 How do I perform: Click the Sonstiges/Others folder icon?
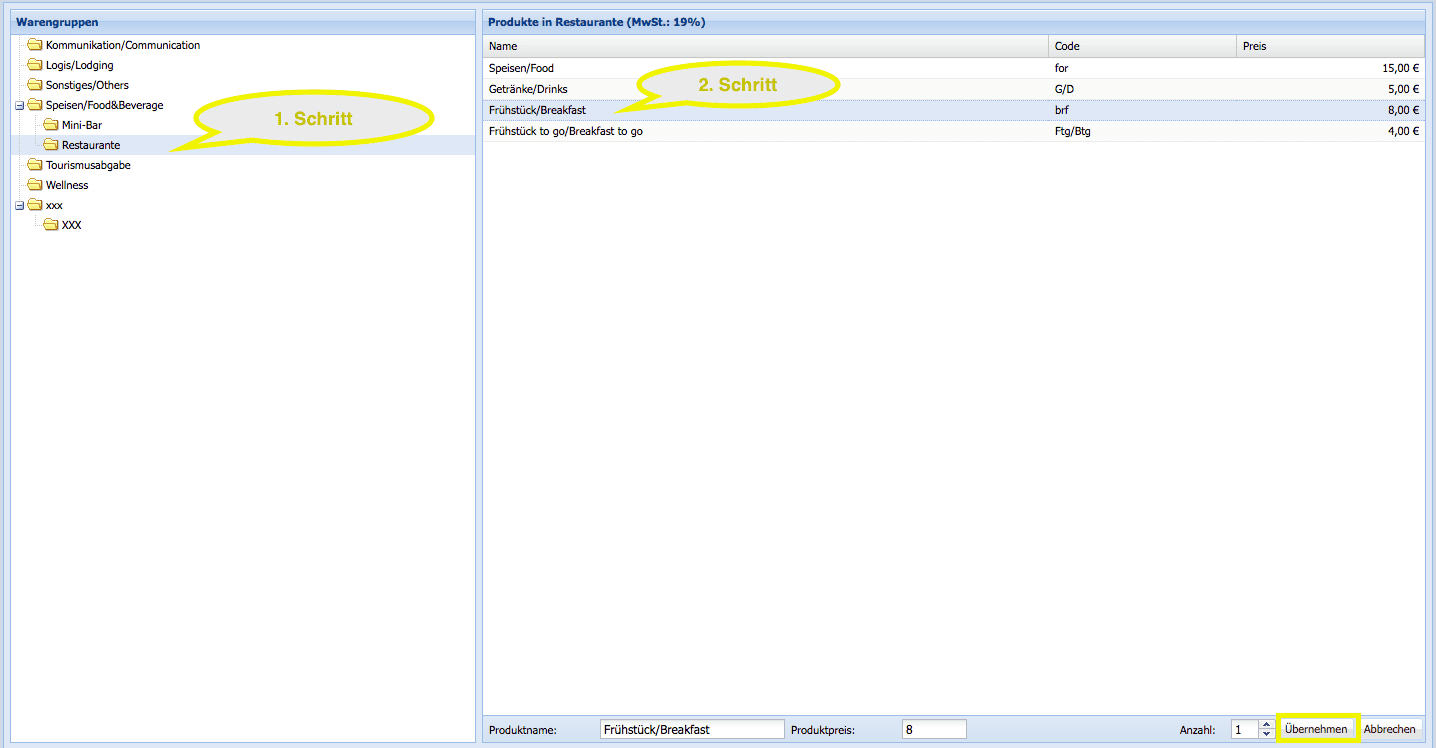click(35, 85)
